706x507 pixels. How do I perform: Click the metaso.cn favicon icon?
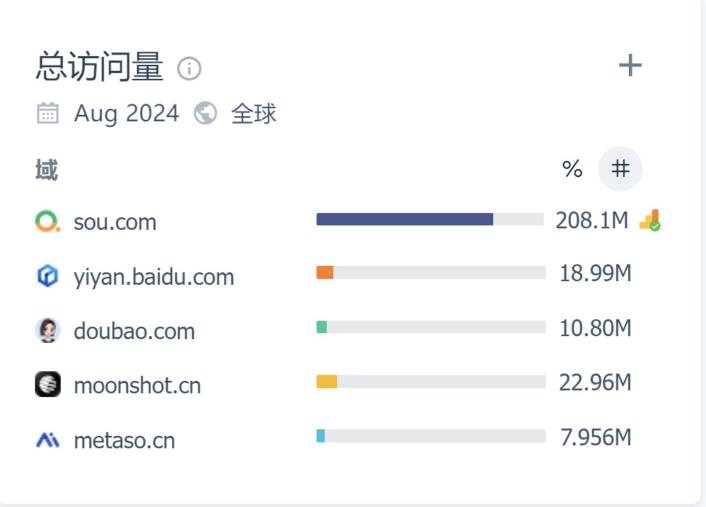[x=47, y=439]
